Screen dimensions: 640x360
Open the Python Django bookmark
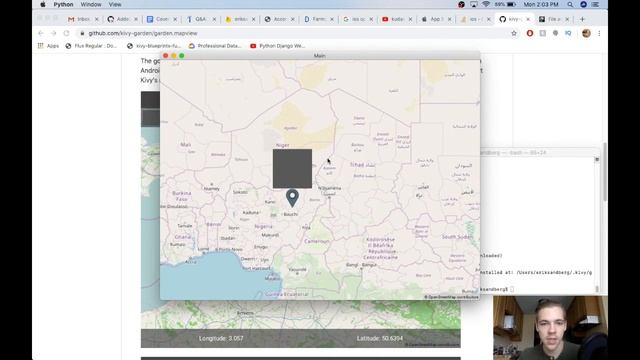coord(278,46)
